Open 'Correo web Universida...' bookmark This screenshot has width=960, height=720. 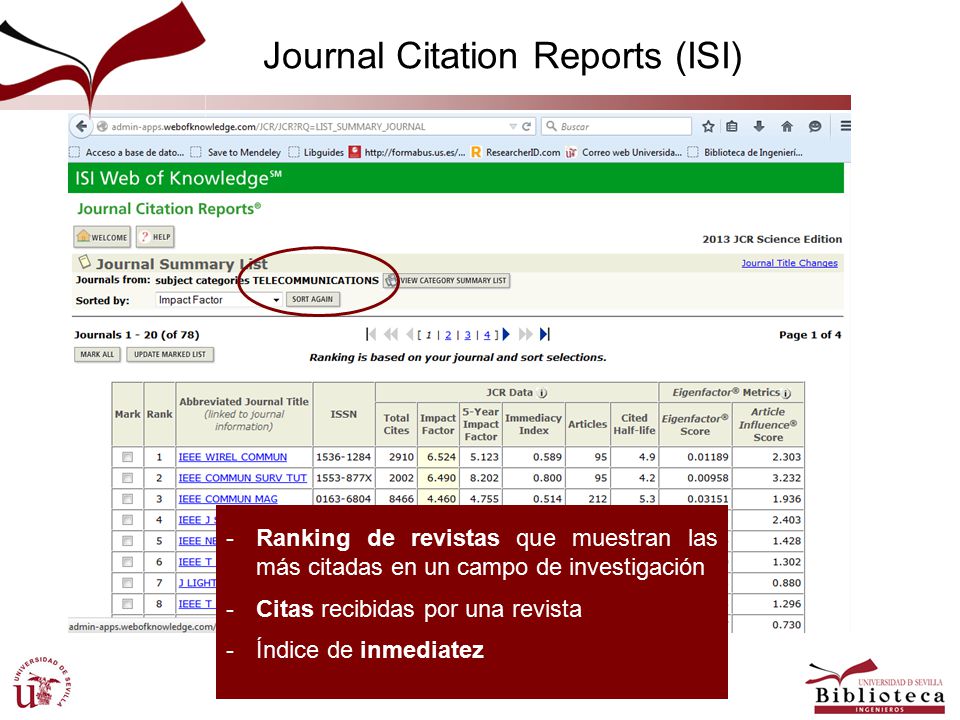point(624,152)
